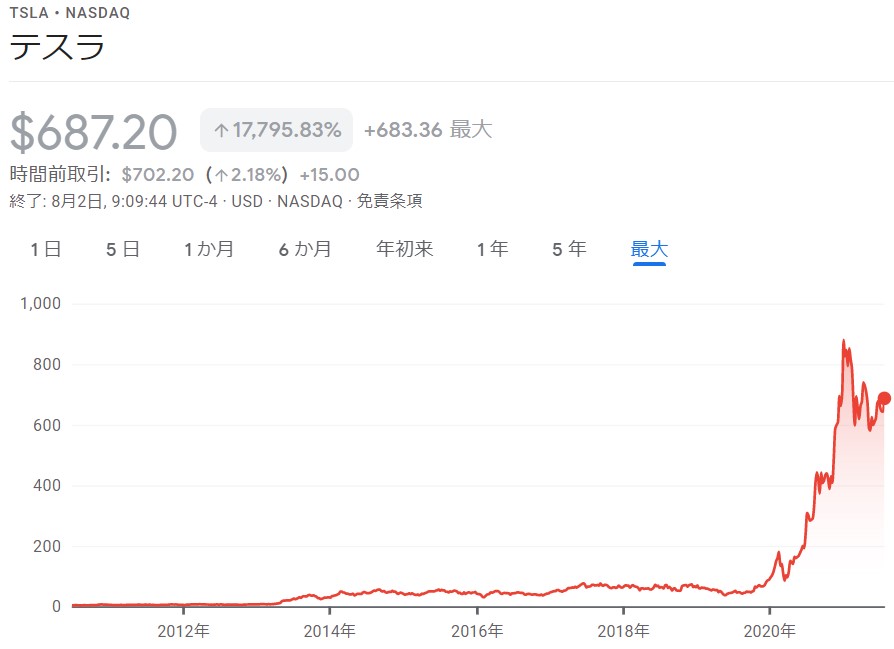The width and height of the screenshot is (894, 649).
Task: Click the テスラ company title
Action: pyautogui.click(x=57, y=47)
